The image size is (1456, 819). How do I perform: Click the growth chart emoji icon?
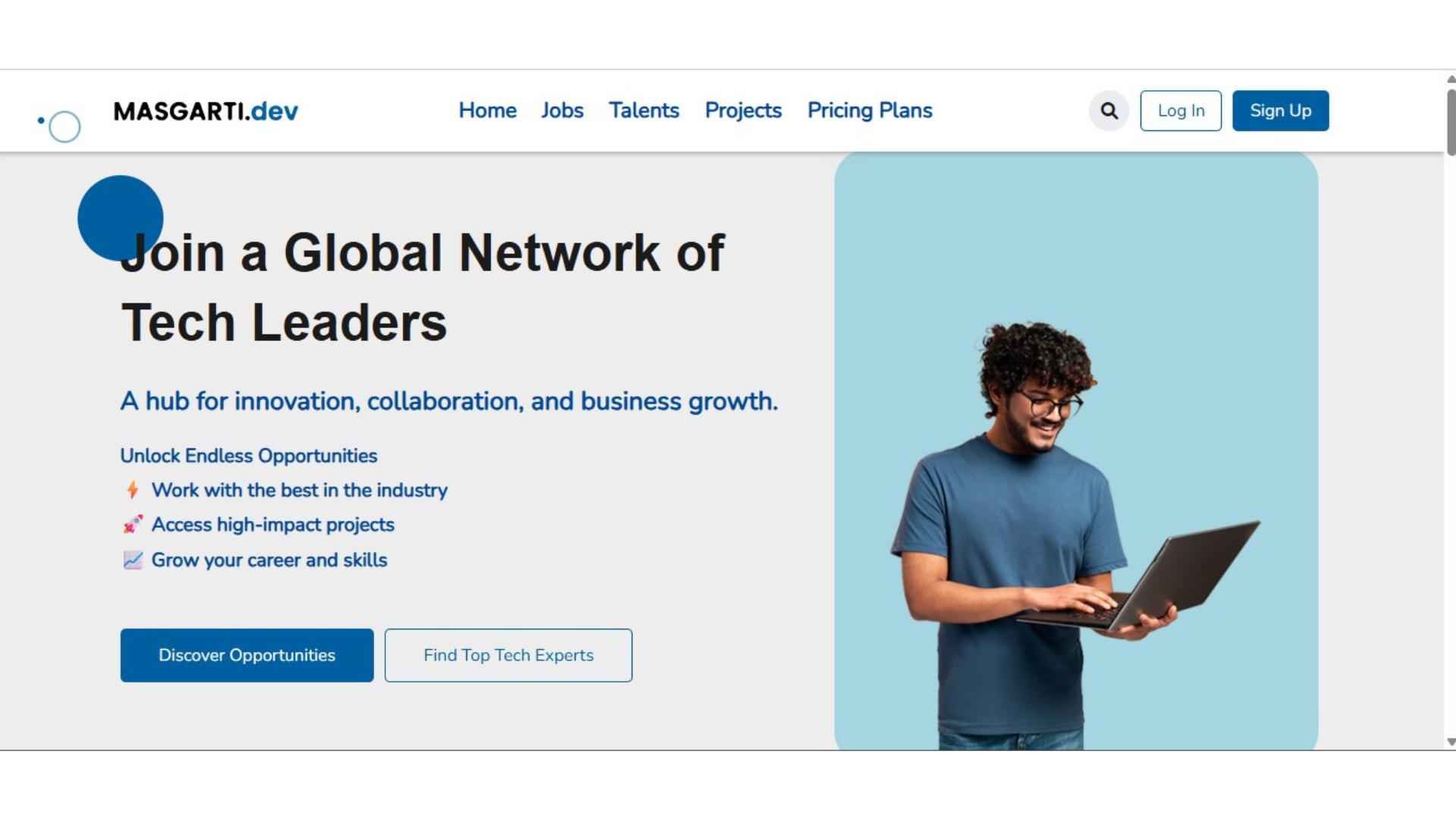coord(133,560)
